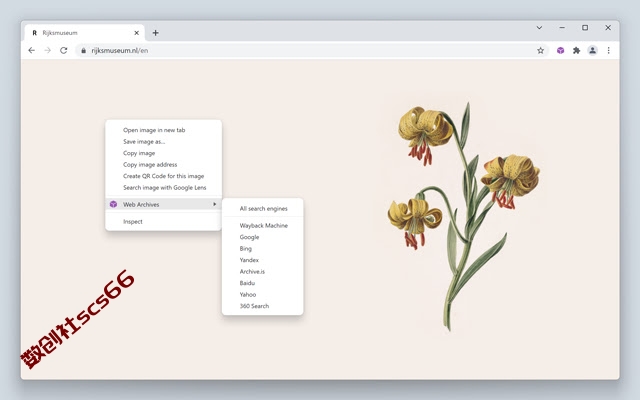Open the Web Archives submenu entry
640x400 pixels.
(163, 204)
